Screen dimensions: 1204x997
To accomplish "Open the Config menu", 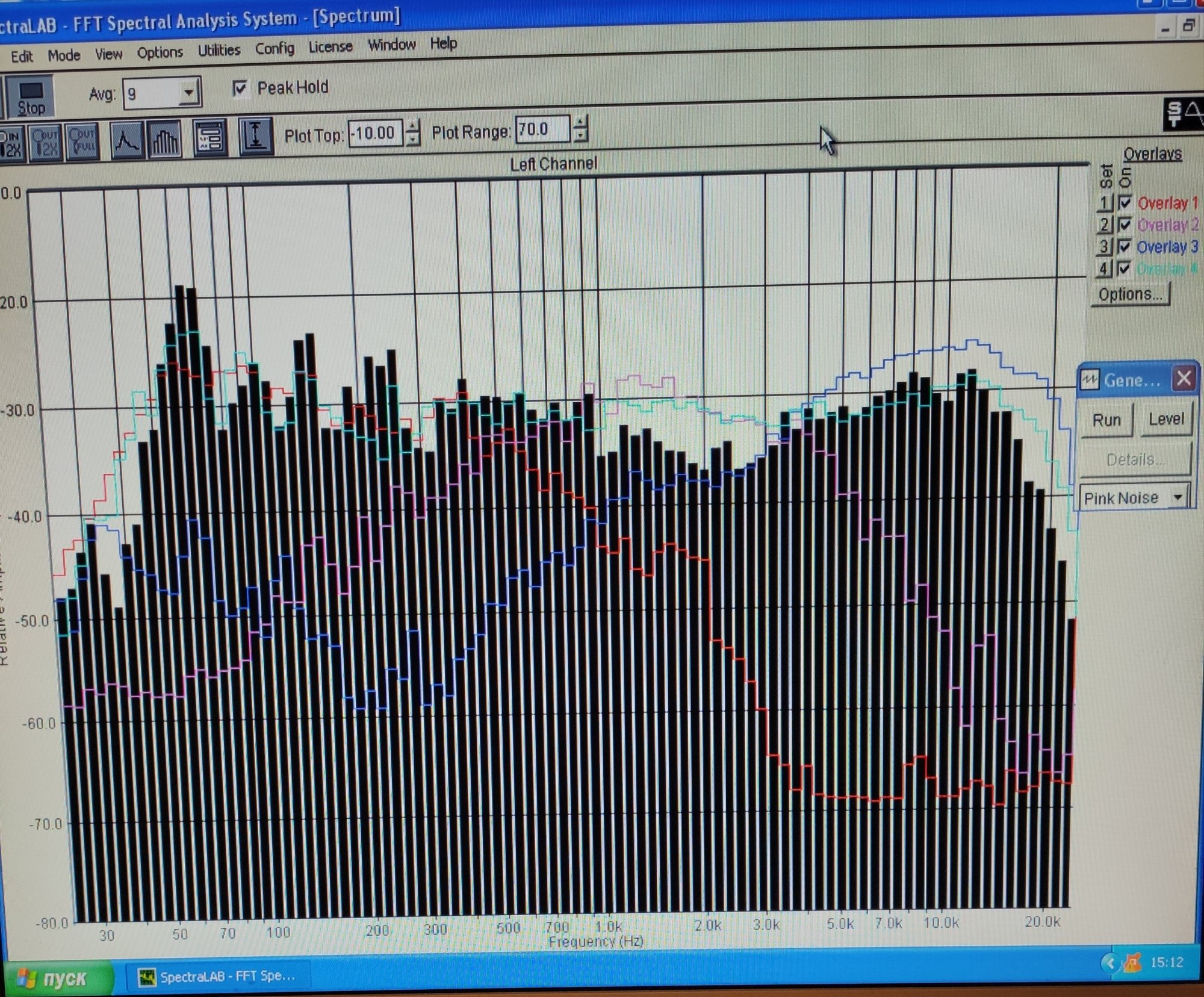I will (275, 48).
